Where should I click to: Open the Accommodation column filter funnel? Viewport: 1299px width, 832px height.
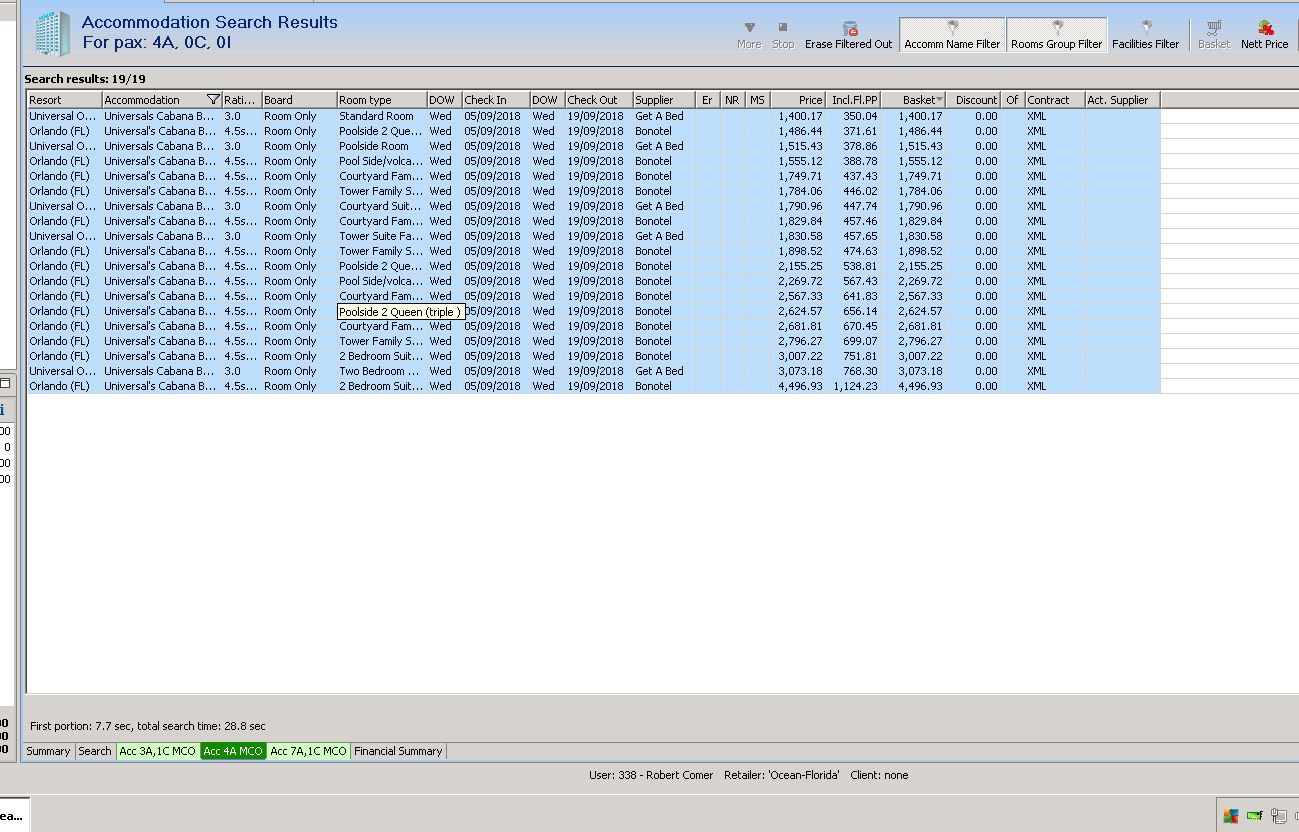point(213,100)
